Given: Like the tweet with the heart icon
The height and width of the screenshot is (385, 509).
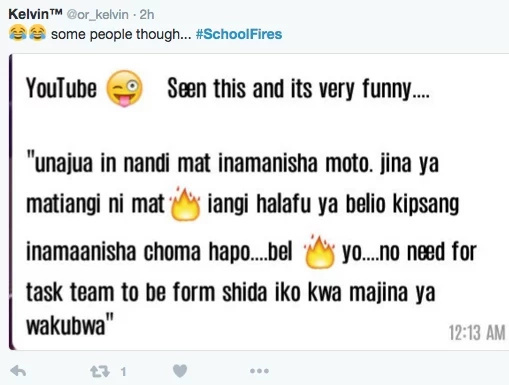Looking at the screenshot, I should pyautogui.click(x=180, y=371).
